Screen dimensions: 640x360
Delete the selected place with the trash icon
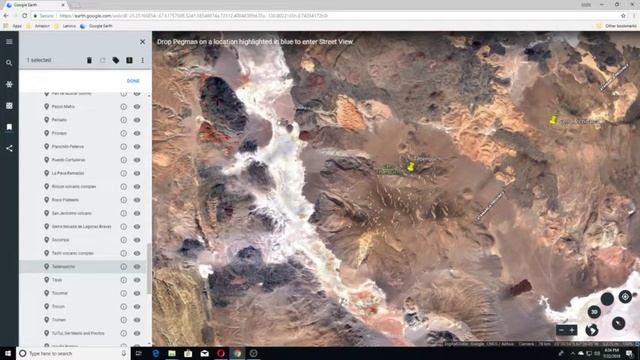[x=89, y=60]
